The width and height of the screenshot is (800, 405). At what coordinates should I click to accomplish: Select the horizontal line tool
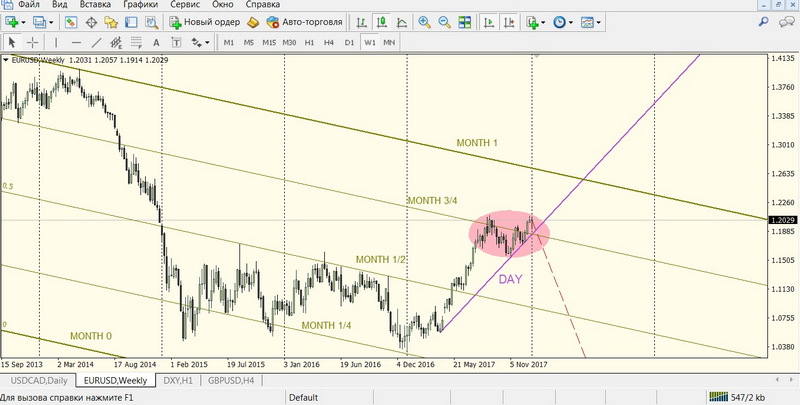click(76, 43)
